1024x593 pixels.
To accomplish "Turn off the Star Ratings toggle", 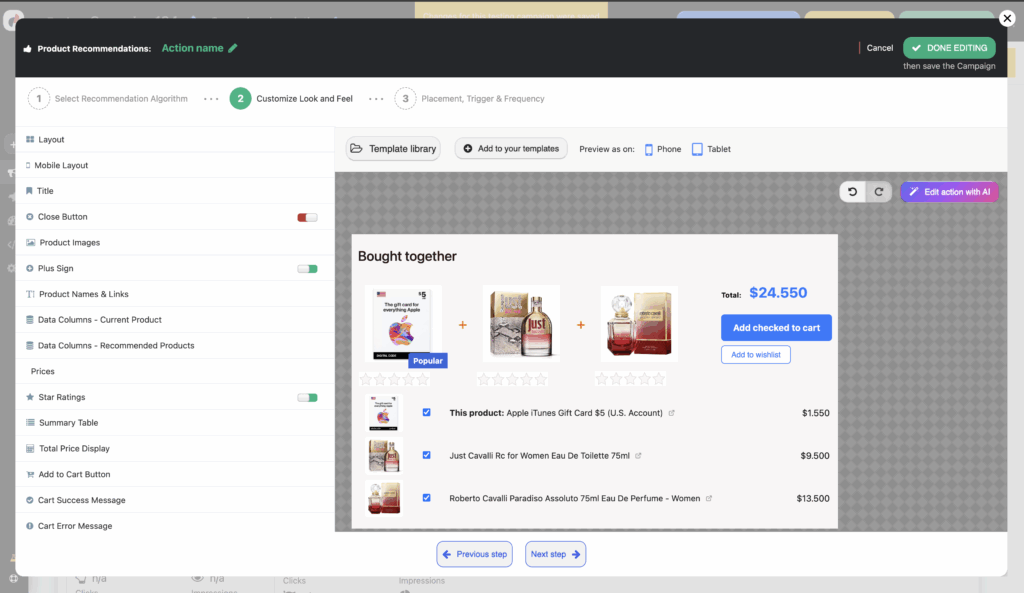I will (x=307, y=398).
